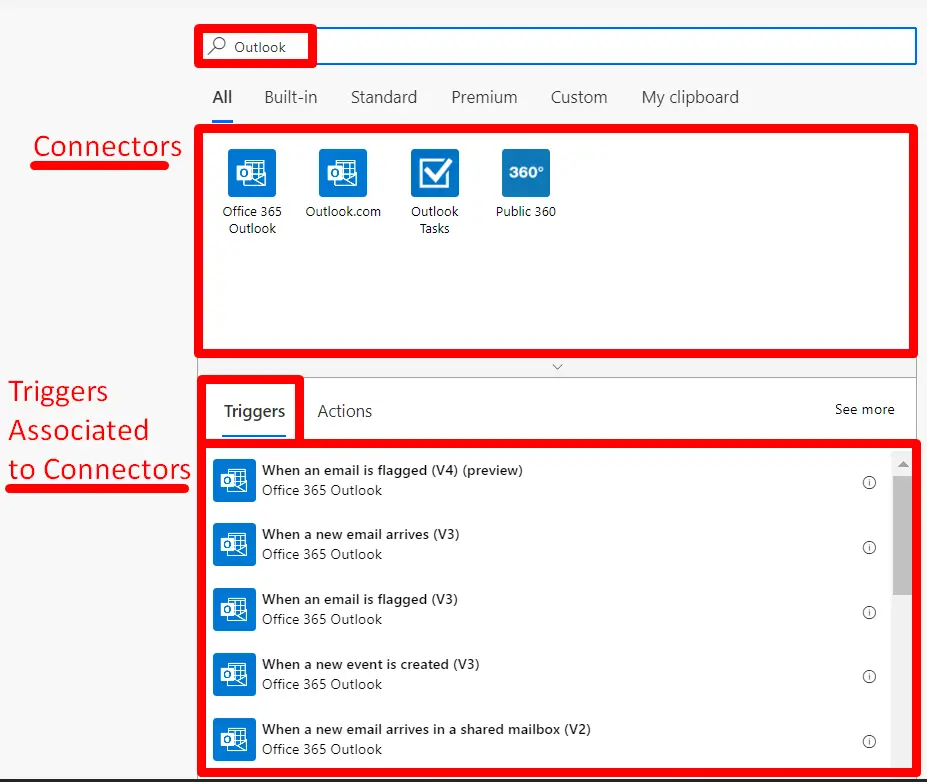Viewport: 927px width, 782px height.
Task: Switch to the Premium tab
Action: coord(484,97)
